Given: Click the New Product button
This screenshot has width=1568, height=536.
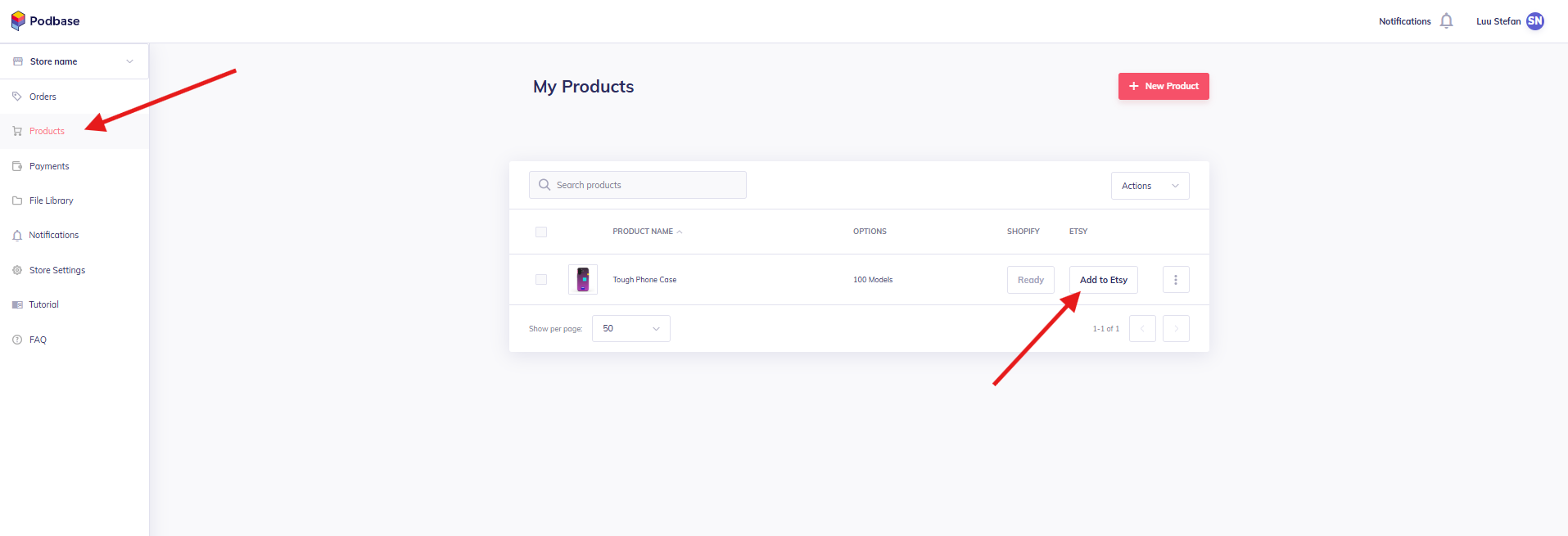Looking at the screenshot, I should 1163,86.
